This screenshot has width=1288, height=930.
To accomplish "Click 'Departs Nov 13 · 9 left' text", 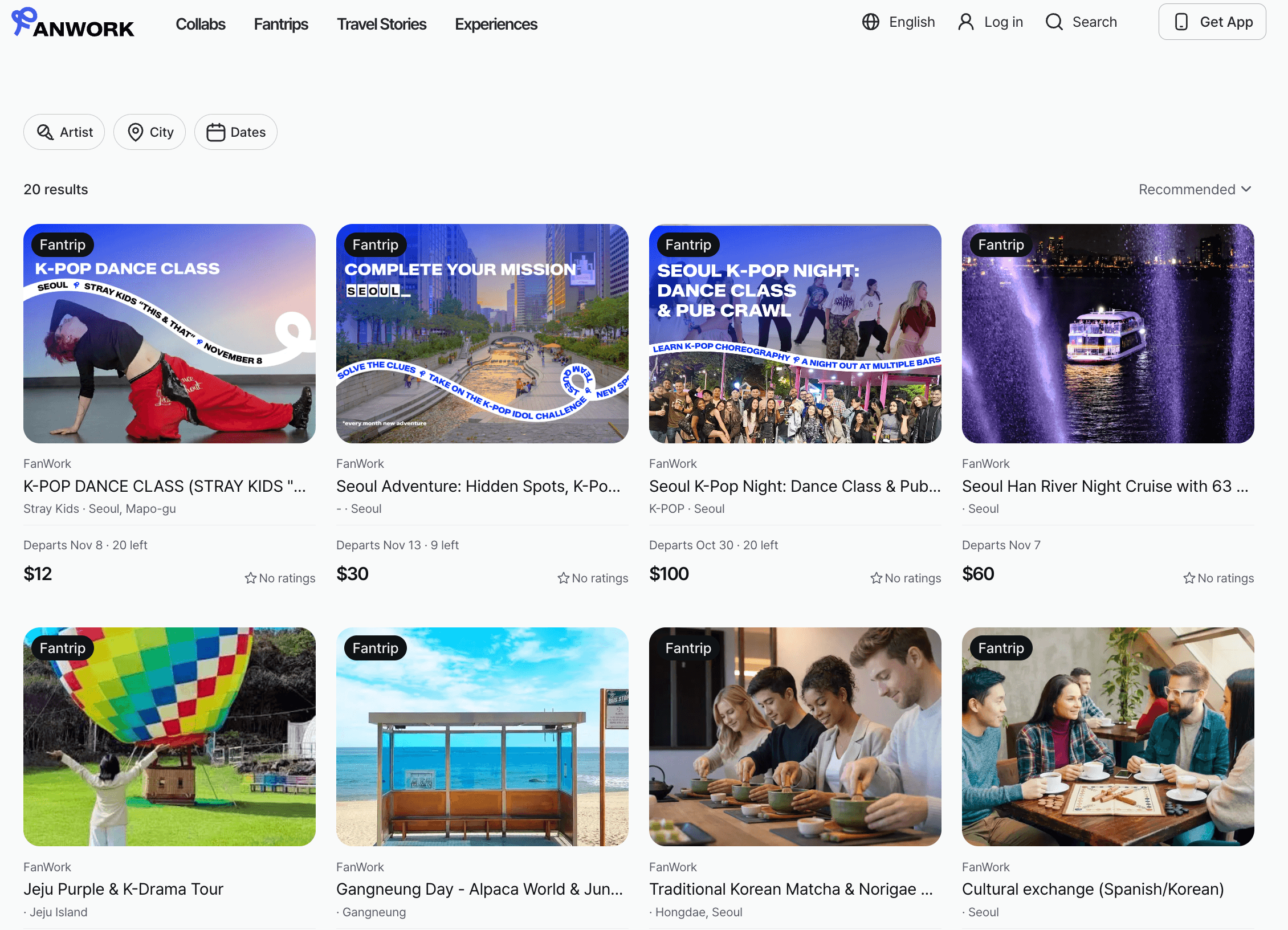I will coord(397,545).
